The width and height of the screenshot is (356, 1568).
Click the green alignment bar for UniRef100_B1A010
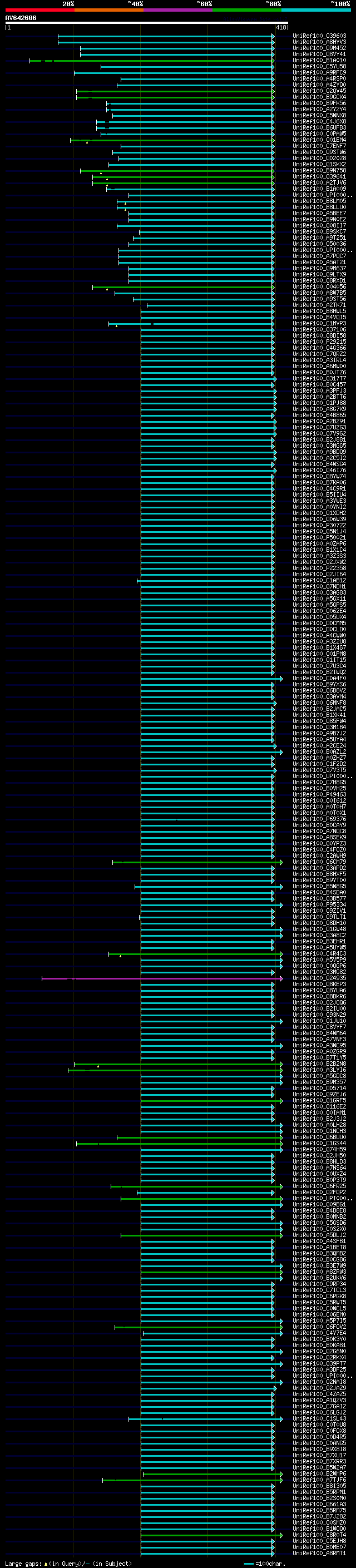[152, 61]
